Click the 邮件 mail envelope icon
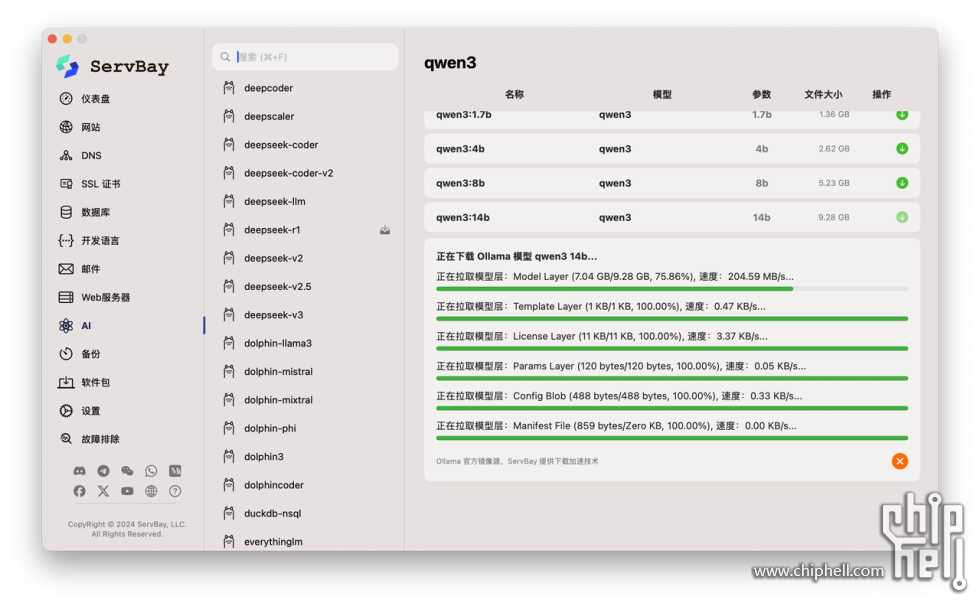The image size is (980, 606). point(66,269)
